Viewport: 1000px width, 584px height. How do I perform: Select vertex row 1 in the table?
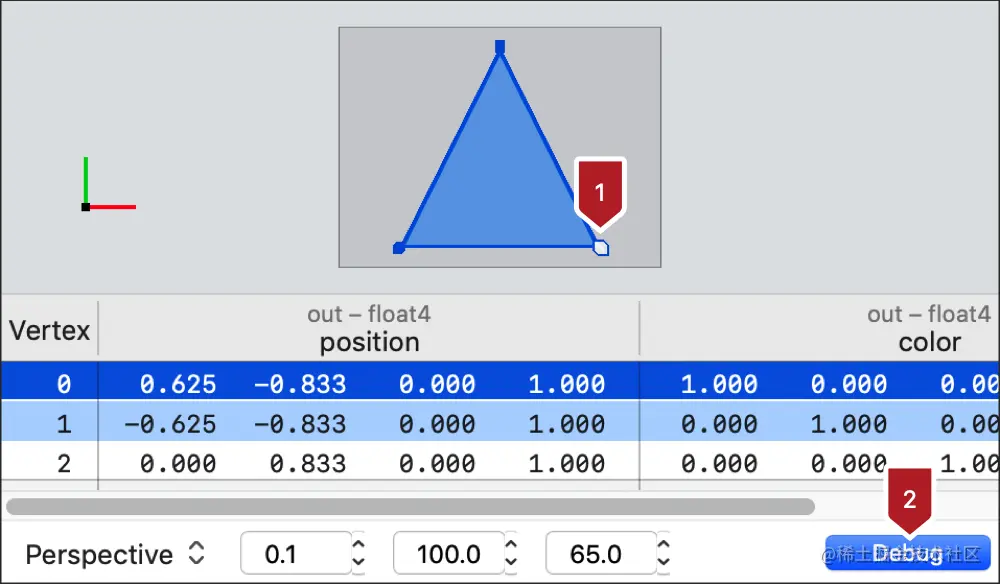tap(500, 421)
